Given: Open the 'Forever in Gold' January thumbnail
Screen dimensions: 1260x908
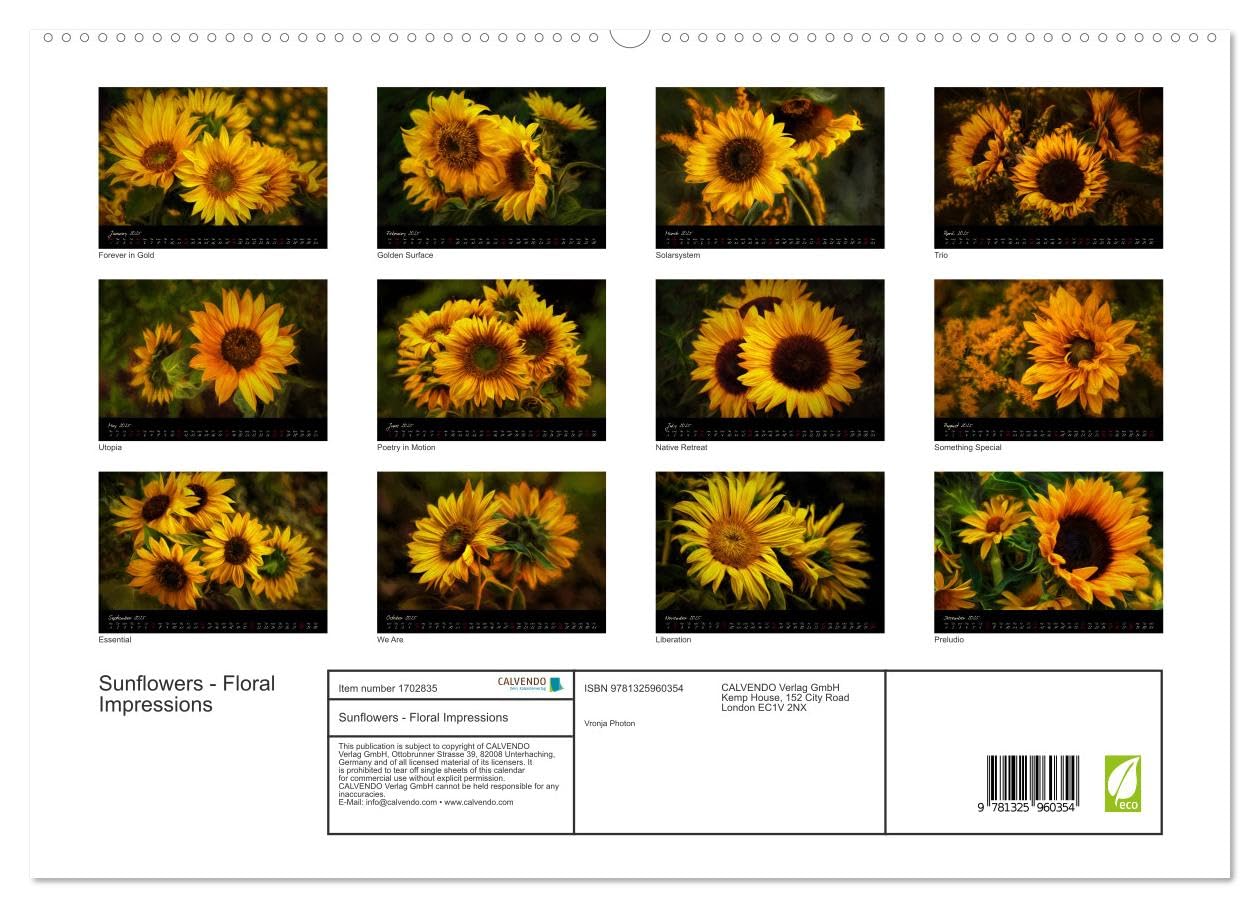Looking at the screenshot, I should [213, 168].
